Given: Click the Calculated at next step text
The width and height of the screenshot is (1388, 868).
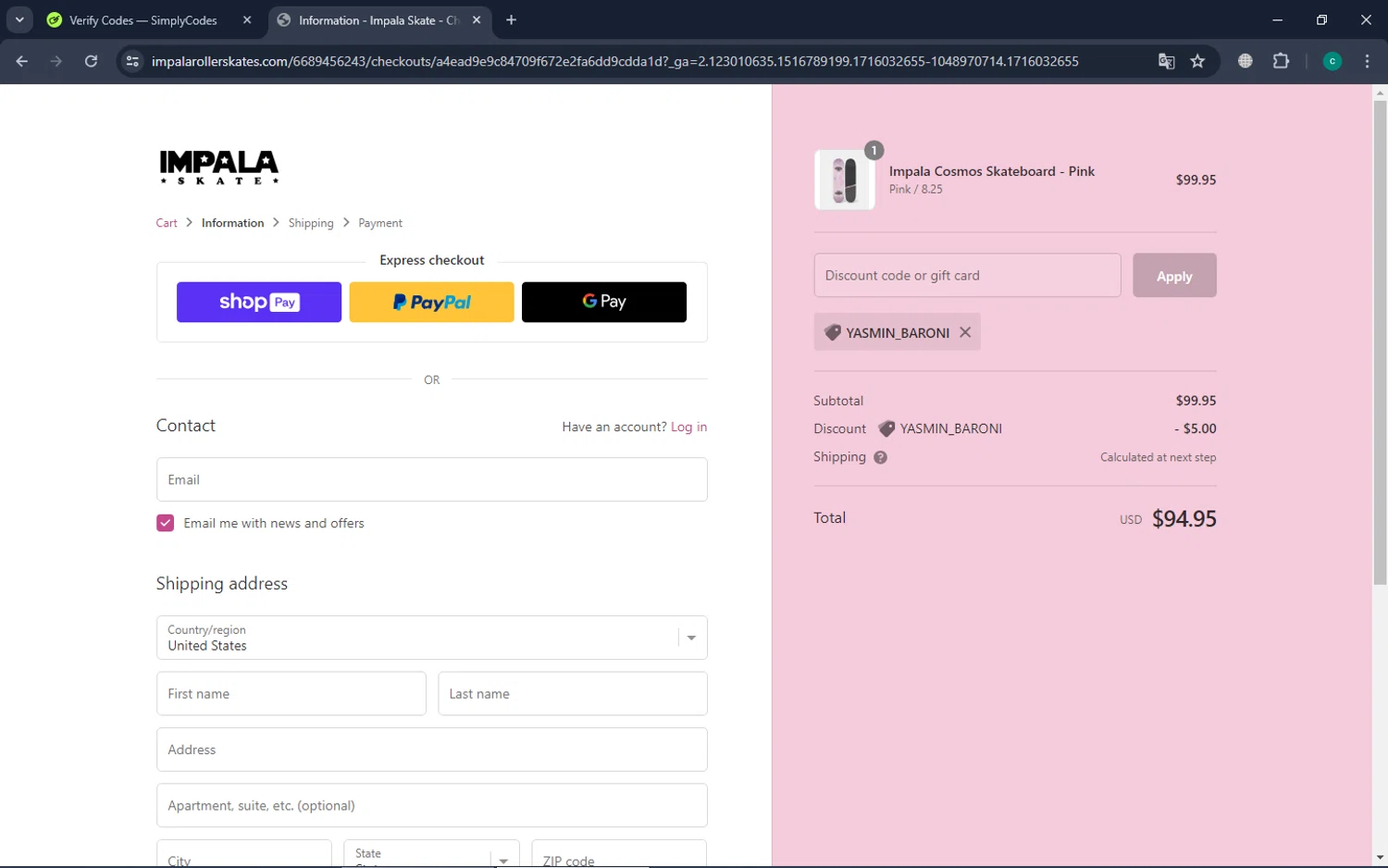Looking at the screenshot, I should tap(1158, 457).
